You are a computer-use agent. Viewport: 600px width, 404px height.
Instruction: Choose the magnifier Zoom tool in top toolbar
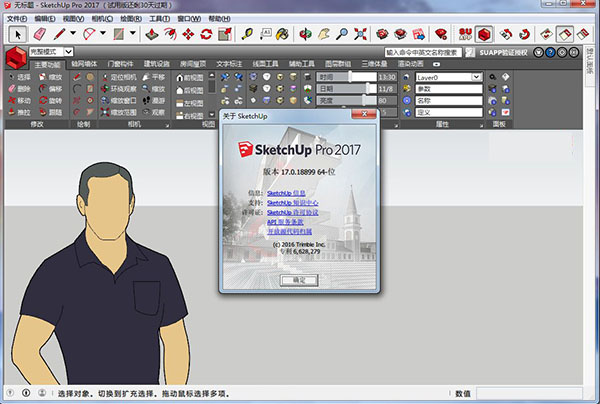(x=342, y=34)
